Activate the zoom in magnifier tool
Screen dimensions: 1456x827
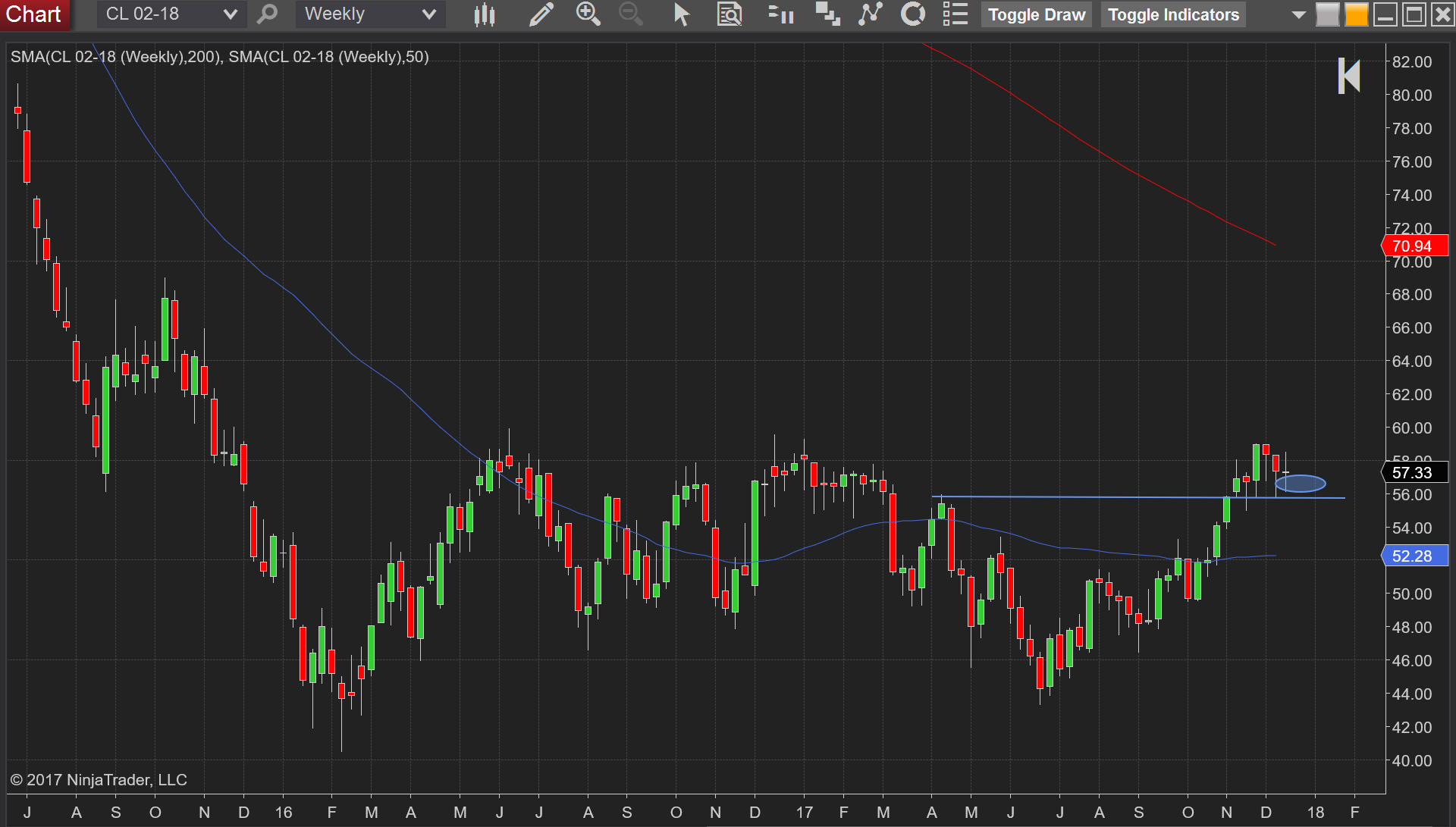tap(588, 14)
